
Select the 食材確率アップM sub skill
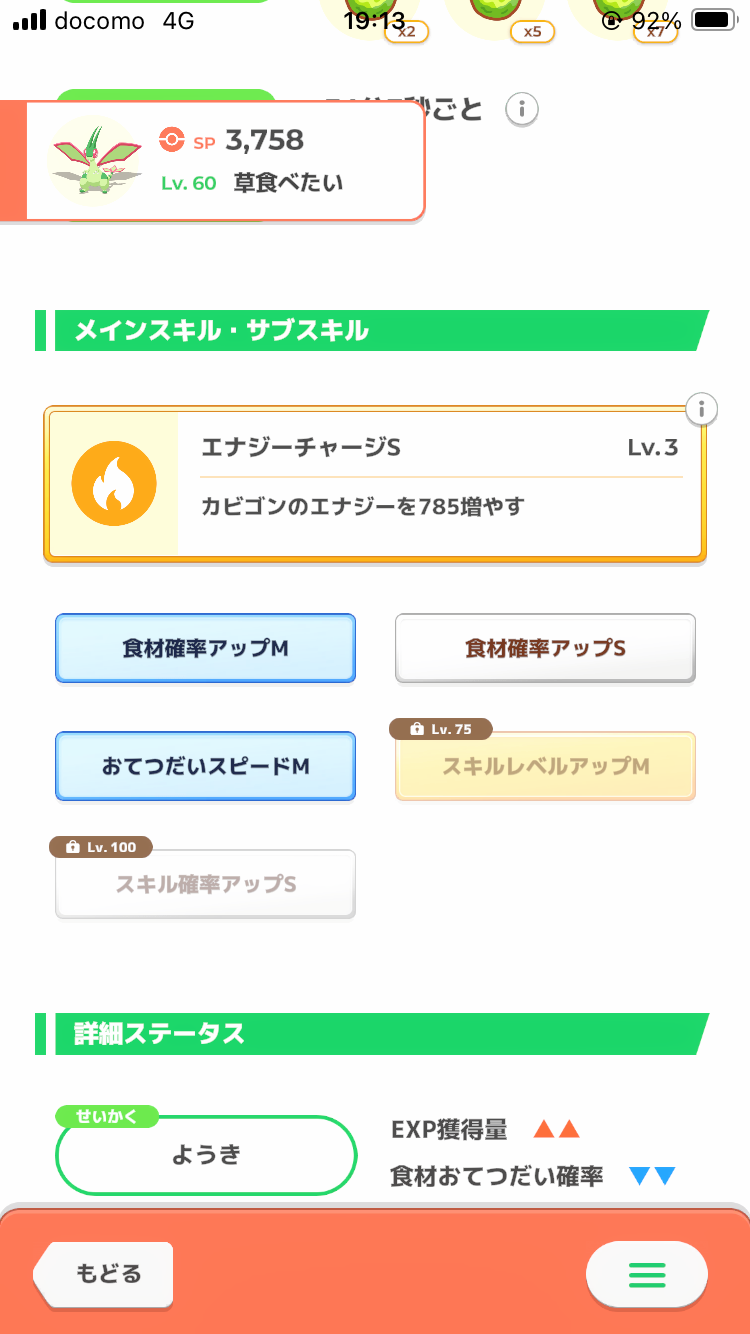[205, 648]
